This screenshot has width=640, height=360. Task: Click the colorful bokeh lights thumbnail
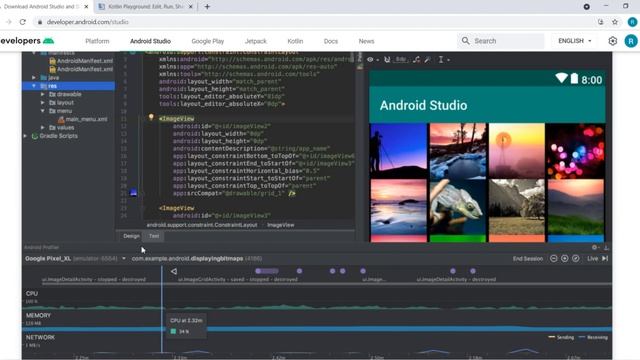click(576, 151)
